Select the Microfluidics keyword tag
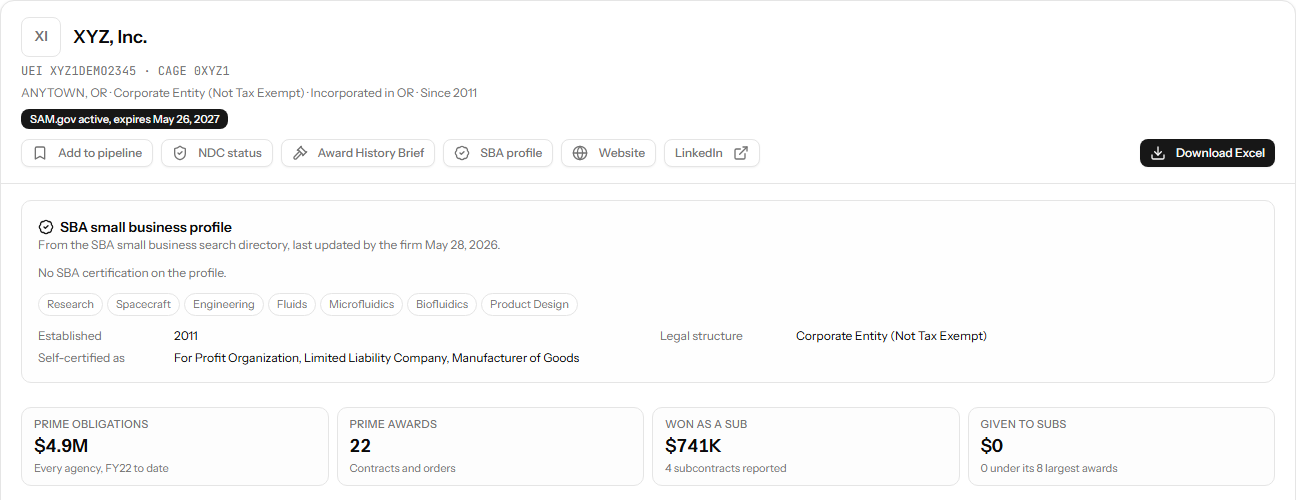Viewport: 1296px width, 500px height. pyautogui.click(x=362, y=304)
